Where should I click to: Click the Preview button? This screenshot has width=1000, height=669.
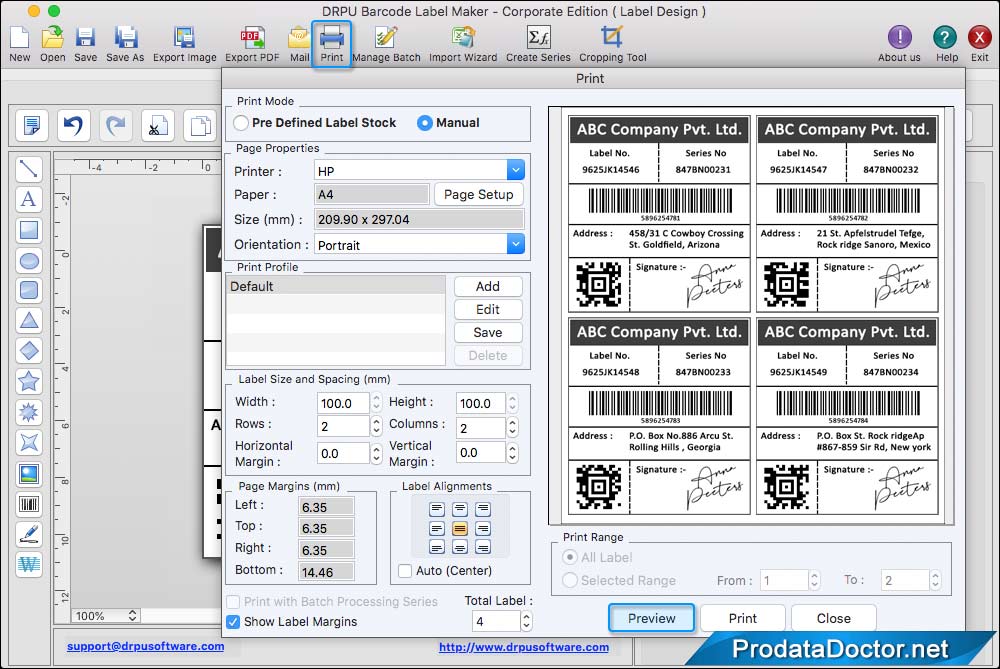point(651,618)
